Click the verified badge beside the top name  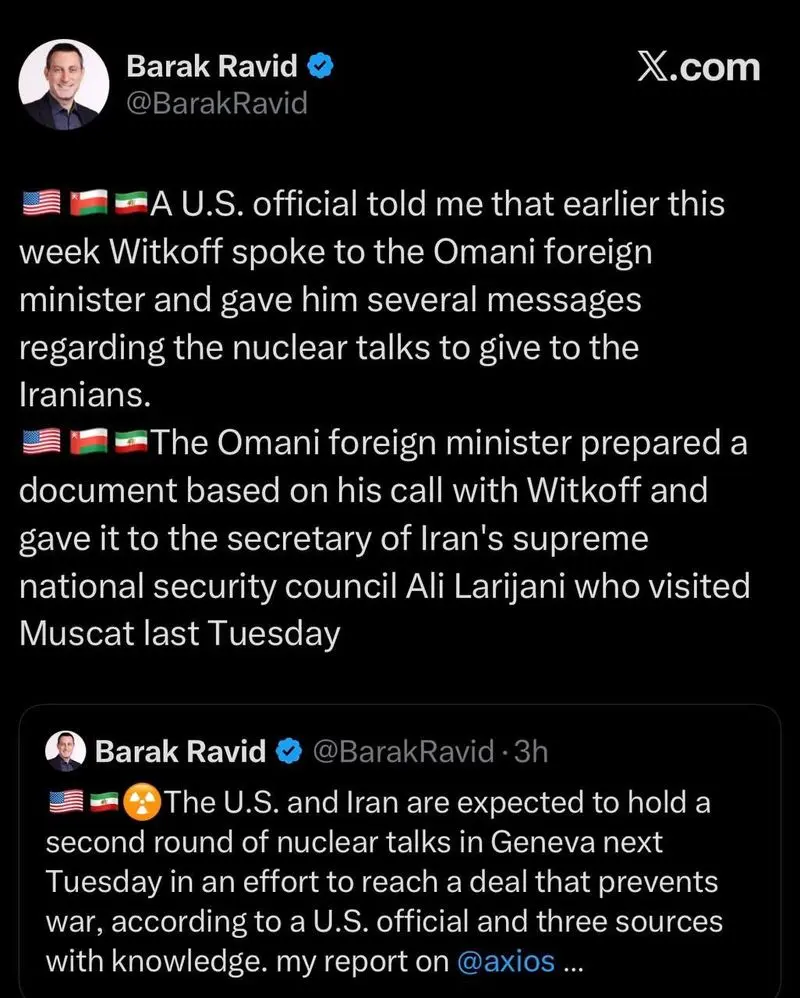pyautogui.click(x=320, y=68)
